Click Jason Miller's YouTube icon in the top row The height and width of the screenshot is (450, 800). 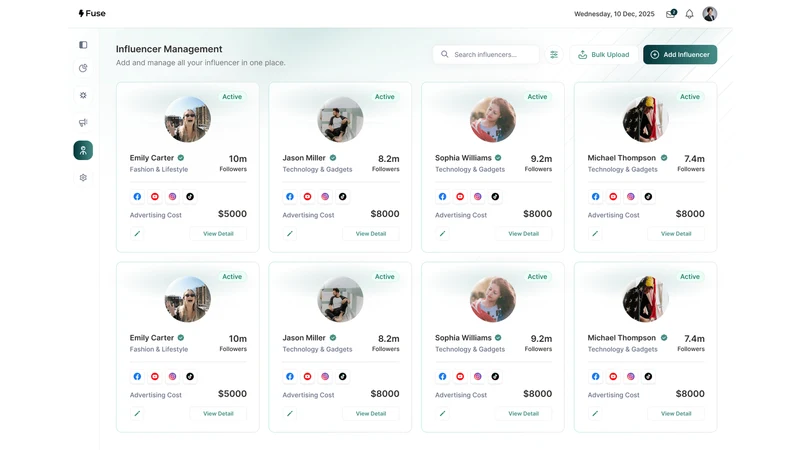pyautogui.click(x=308, y=196)
